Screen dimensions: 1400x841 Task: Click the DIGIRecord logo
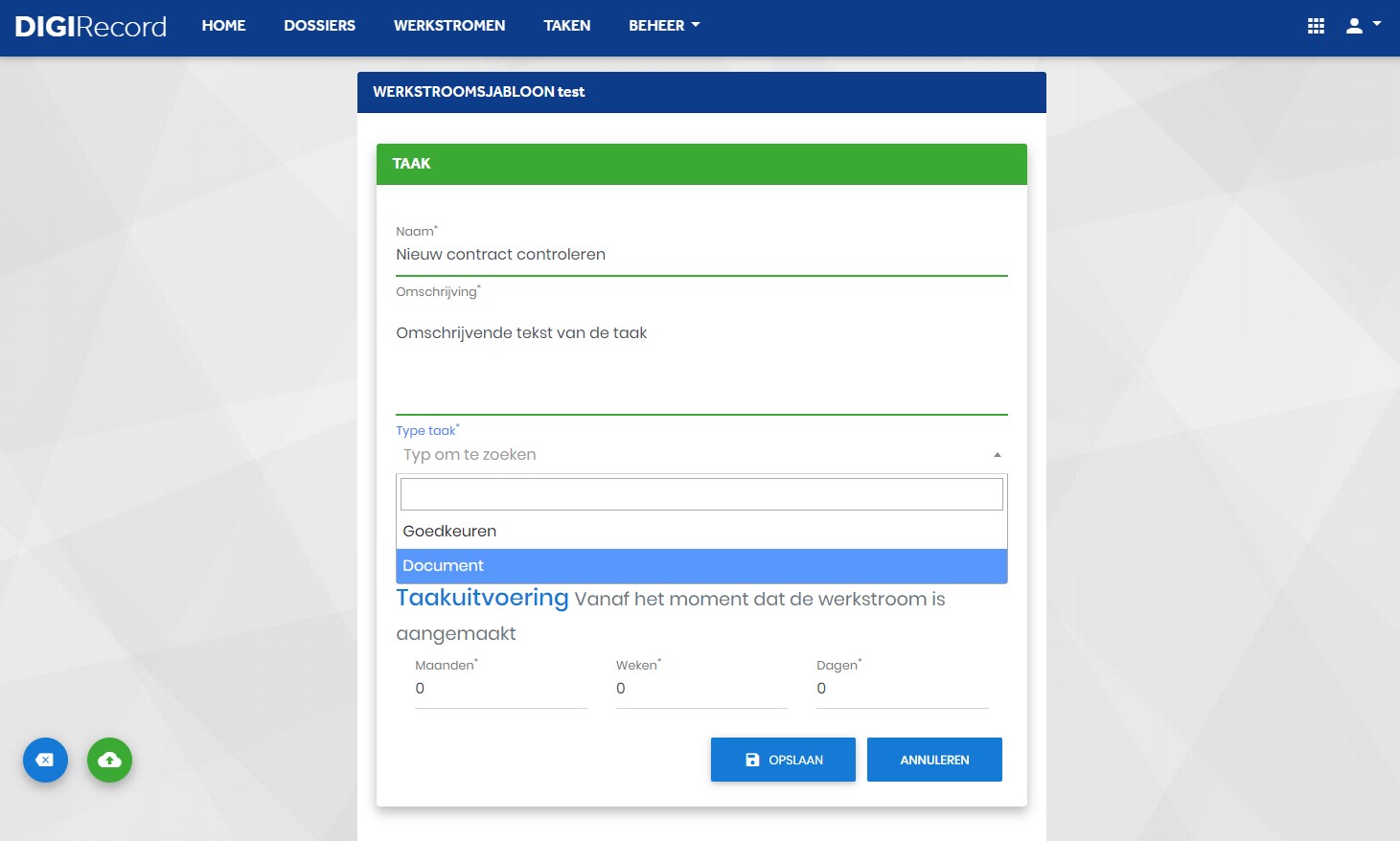click(91, 26)
